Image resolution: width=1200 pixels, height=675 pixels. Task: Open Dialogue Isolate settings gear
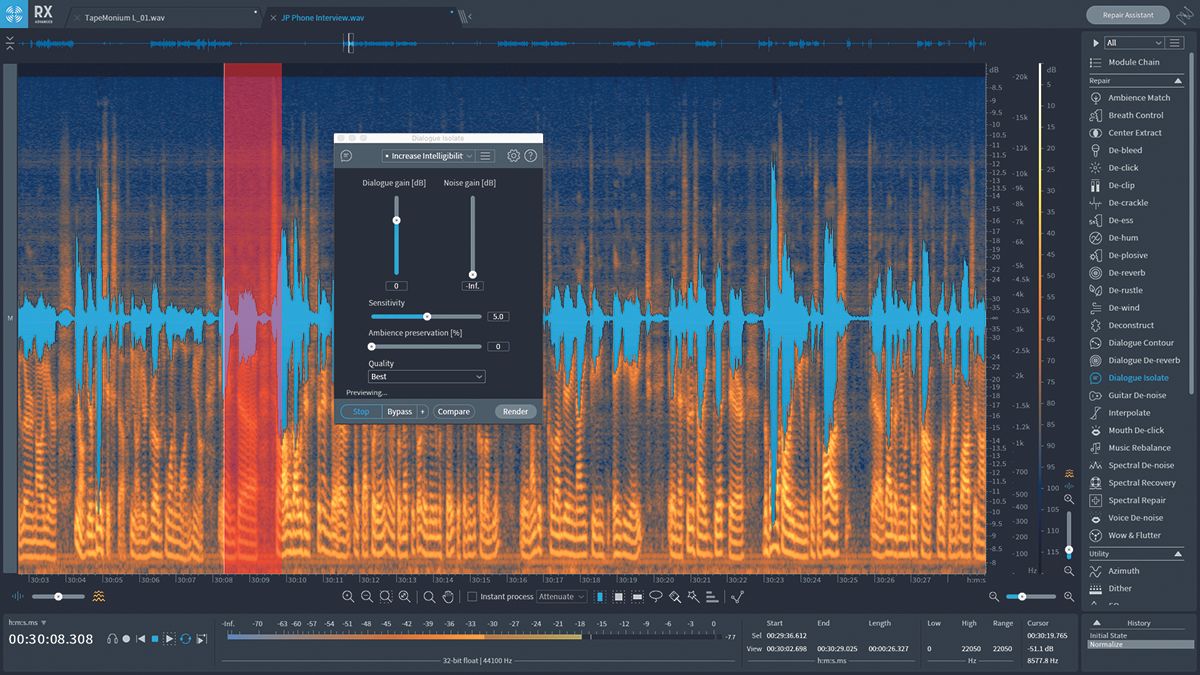(x=513, y=156)
